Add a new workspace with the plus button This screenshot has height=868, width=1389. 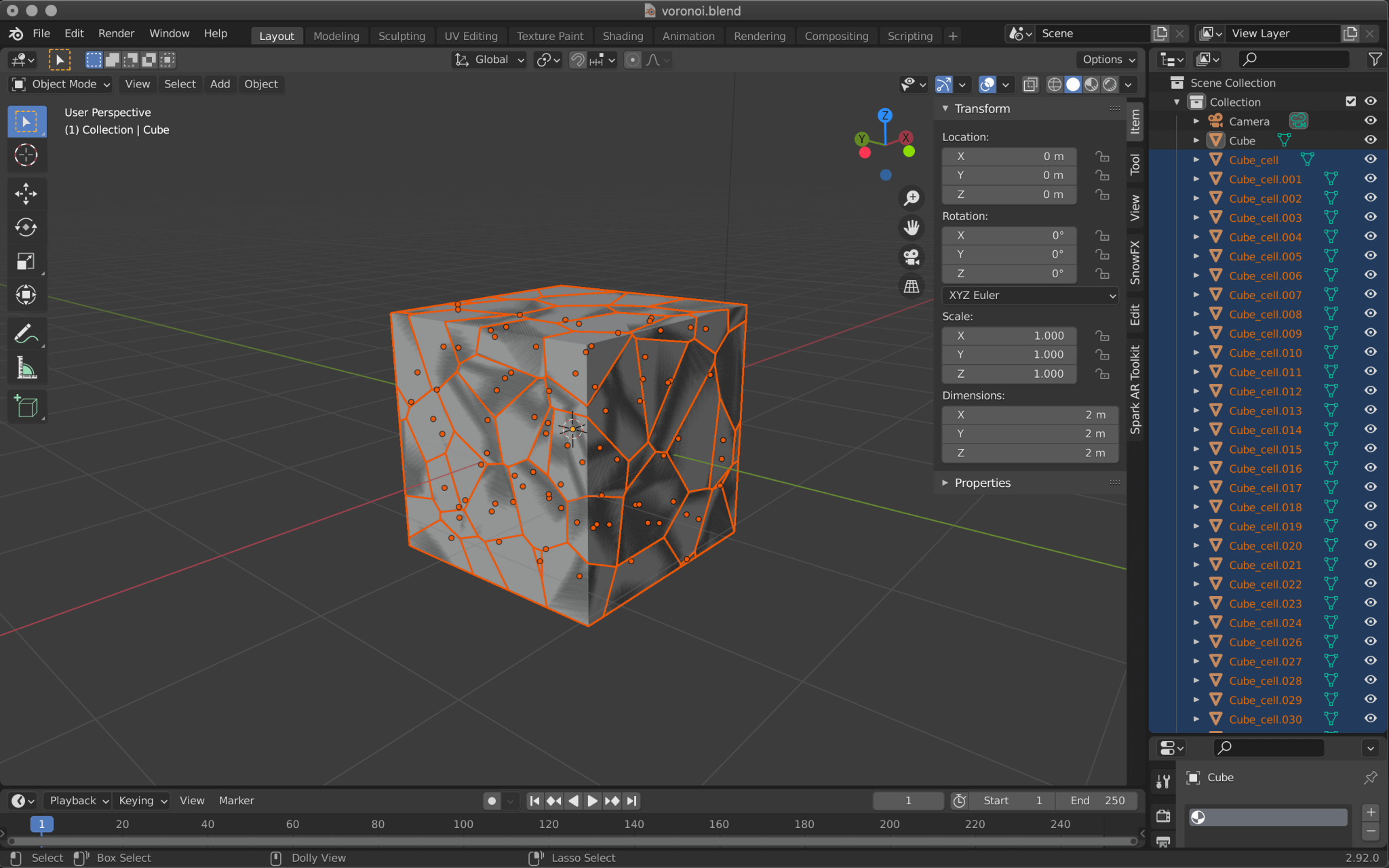[x=953, y=36]
